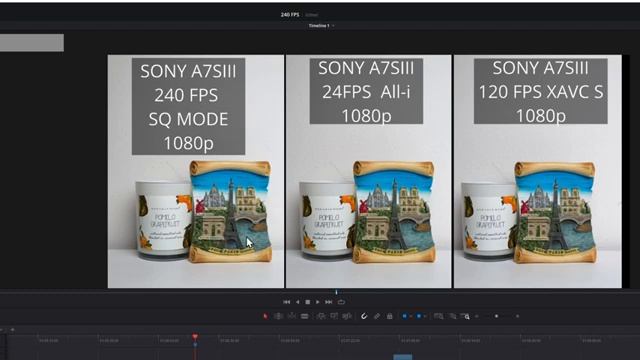Open the Flag color dropdown arrow

coord(411,316)
